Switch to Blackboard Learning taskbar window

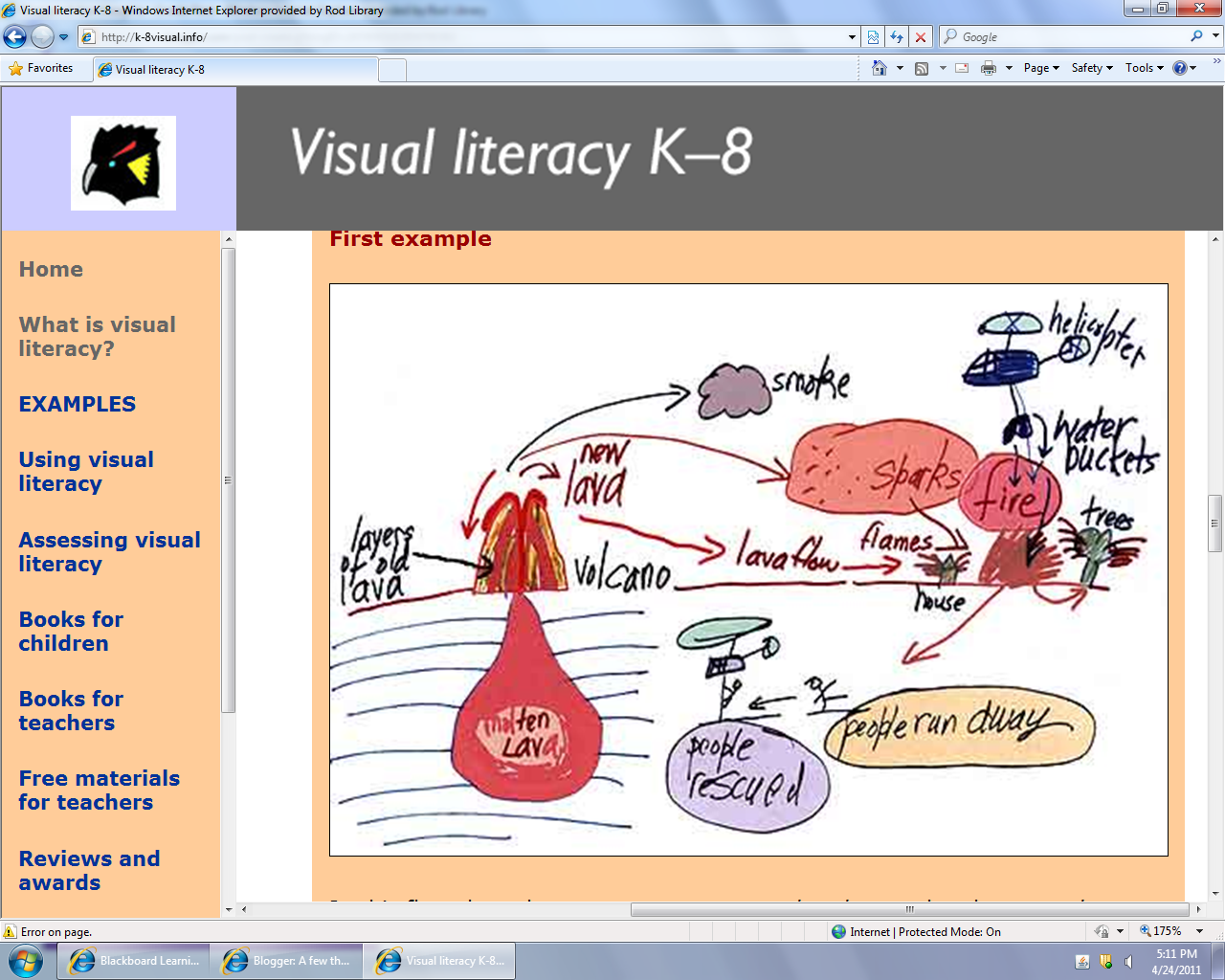point(132,961)
